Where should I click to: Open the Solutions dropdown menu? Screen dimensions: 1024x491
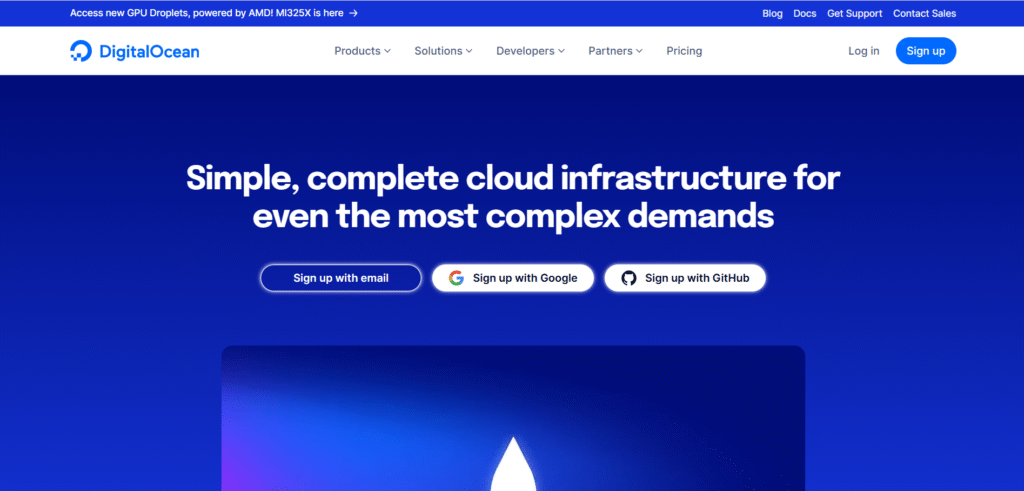click(443, 51)
